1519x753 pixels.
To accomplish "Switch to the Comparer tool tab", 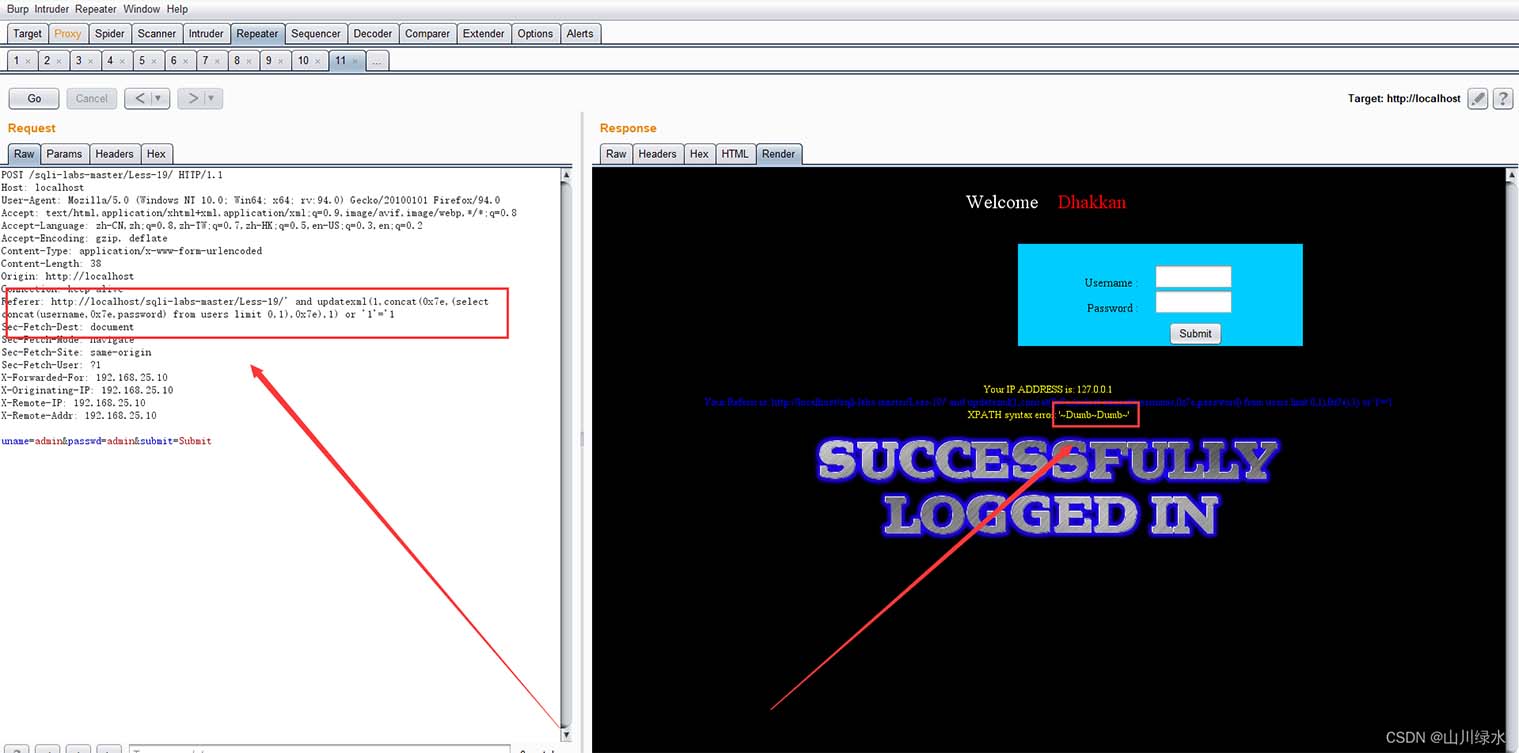I will [427, 33].
